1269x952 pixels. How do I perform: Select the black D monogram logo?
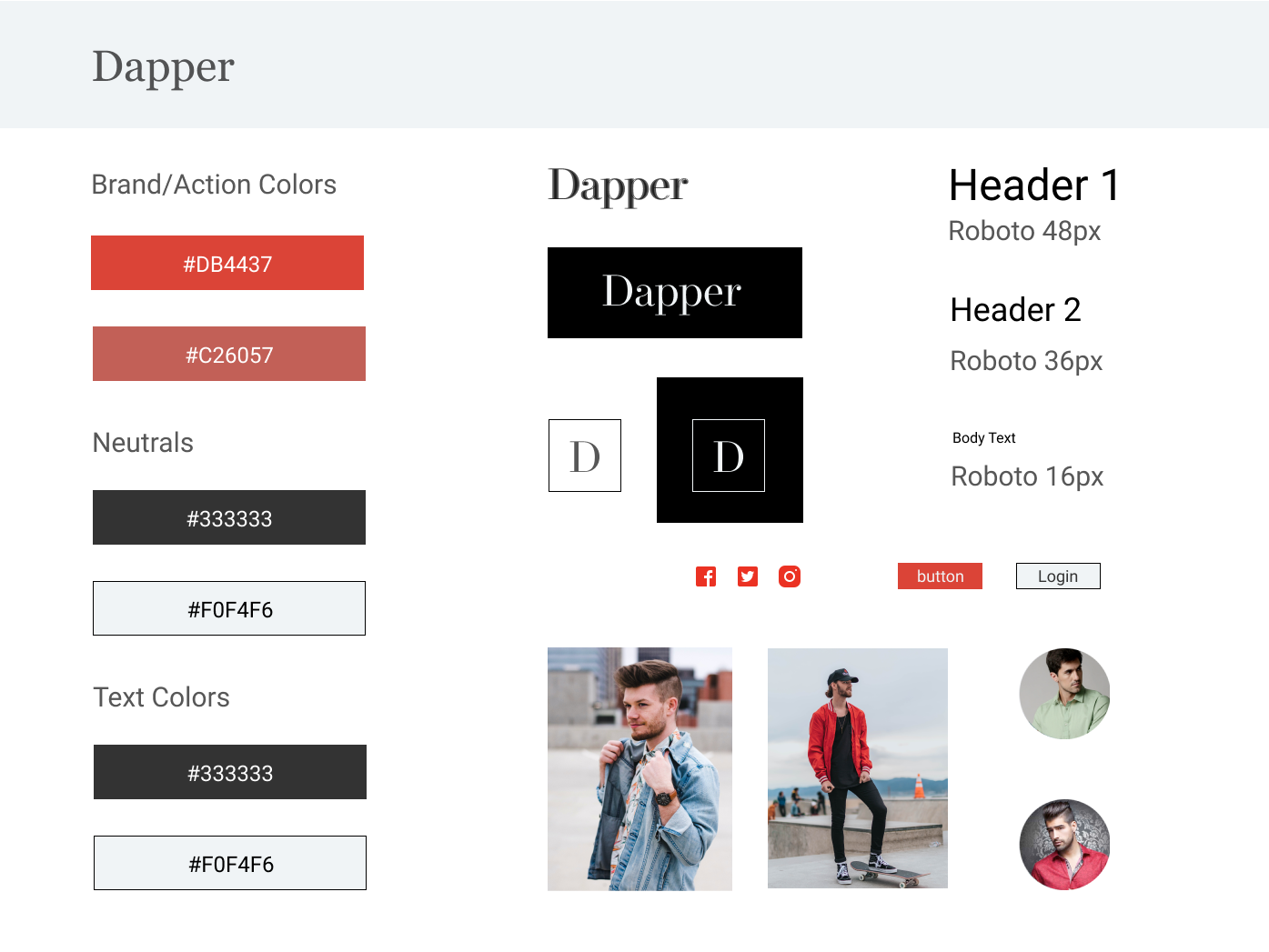coord(730,450)
